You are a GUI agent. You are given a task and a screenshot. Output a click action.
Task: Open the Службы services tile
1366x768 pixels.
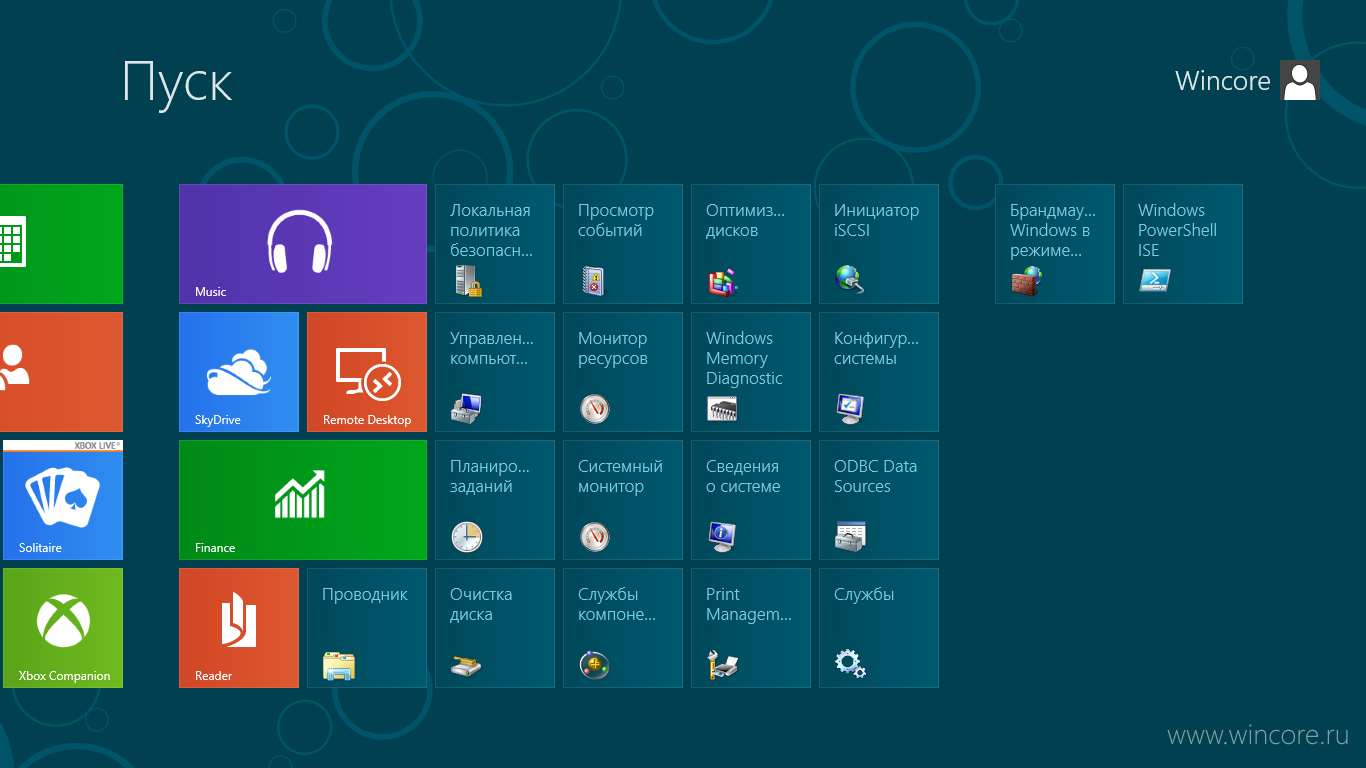[878, 627]
